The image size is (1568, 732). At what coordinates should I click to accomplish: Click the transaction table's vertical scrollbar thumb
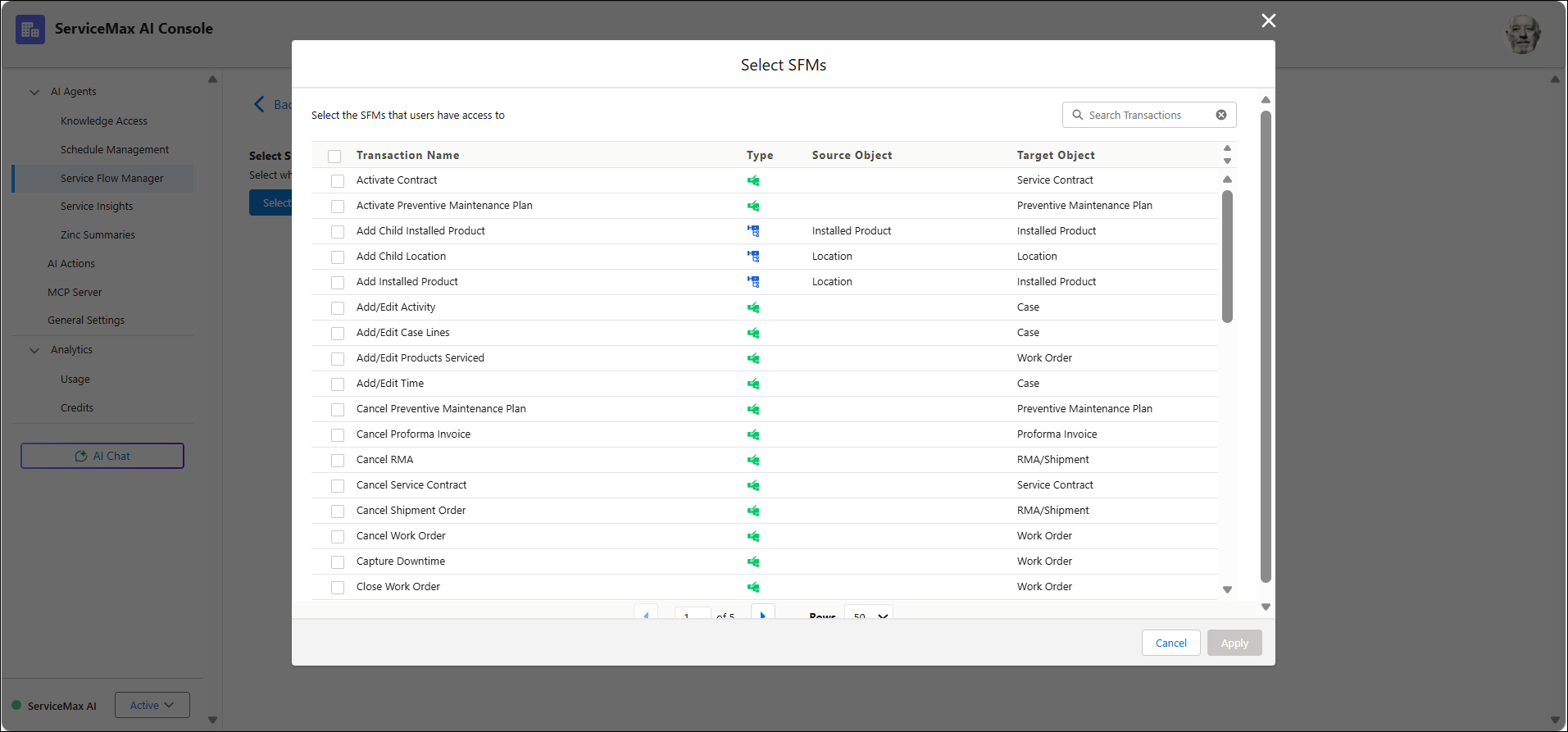1227,257
